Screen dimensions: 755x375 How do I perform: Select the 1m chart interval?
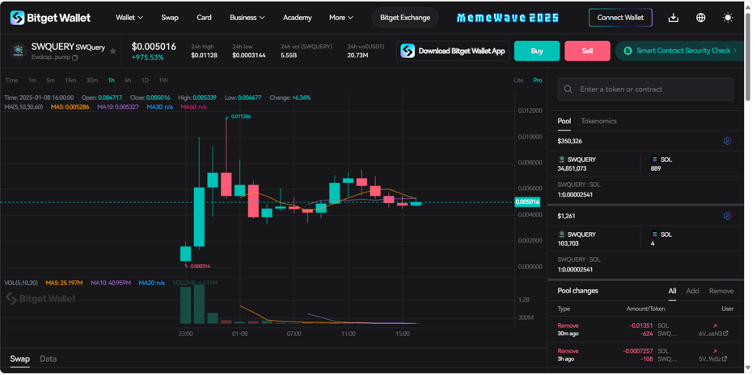(32, 80)
